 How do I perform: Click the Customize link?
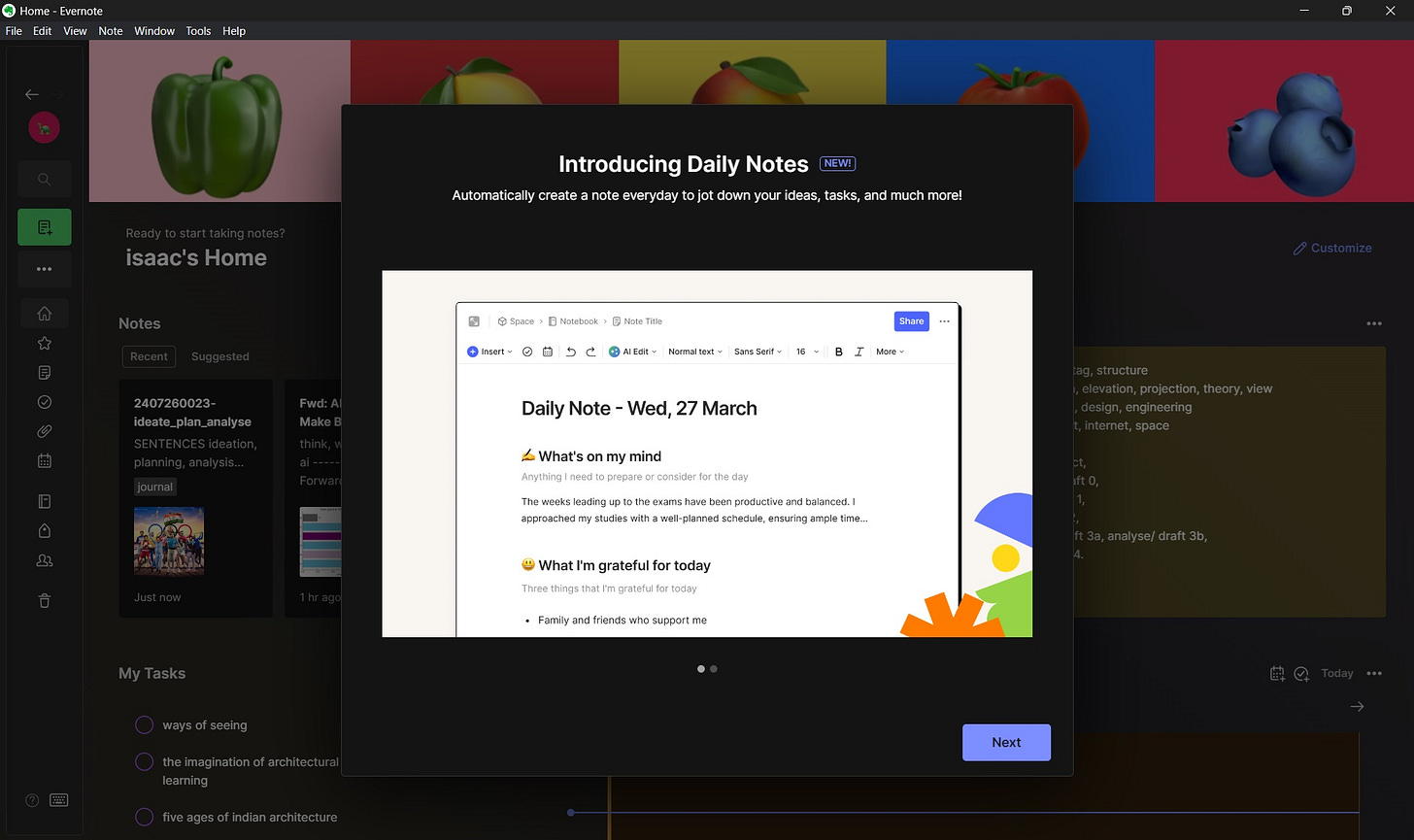[1332, 248]
